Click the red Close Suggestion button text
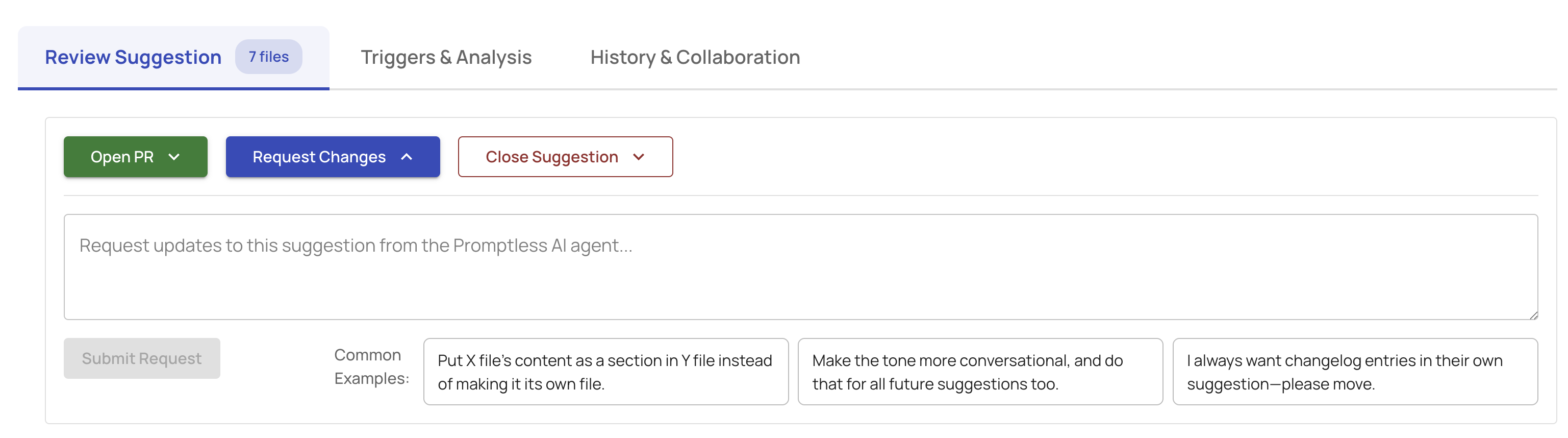Viewport: 1568px width, 438px height. click(551, 157)
